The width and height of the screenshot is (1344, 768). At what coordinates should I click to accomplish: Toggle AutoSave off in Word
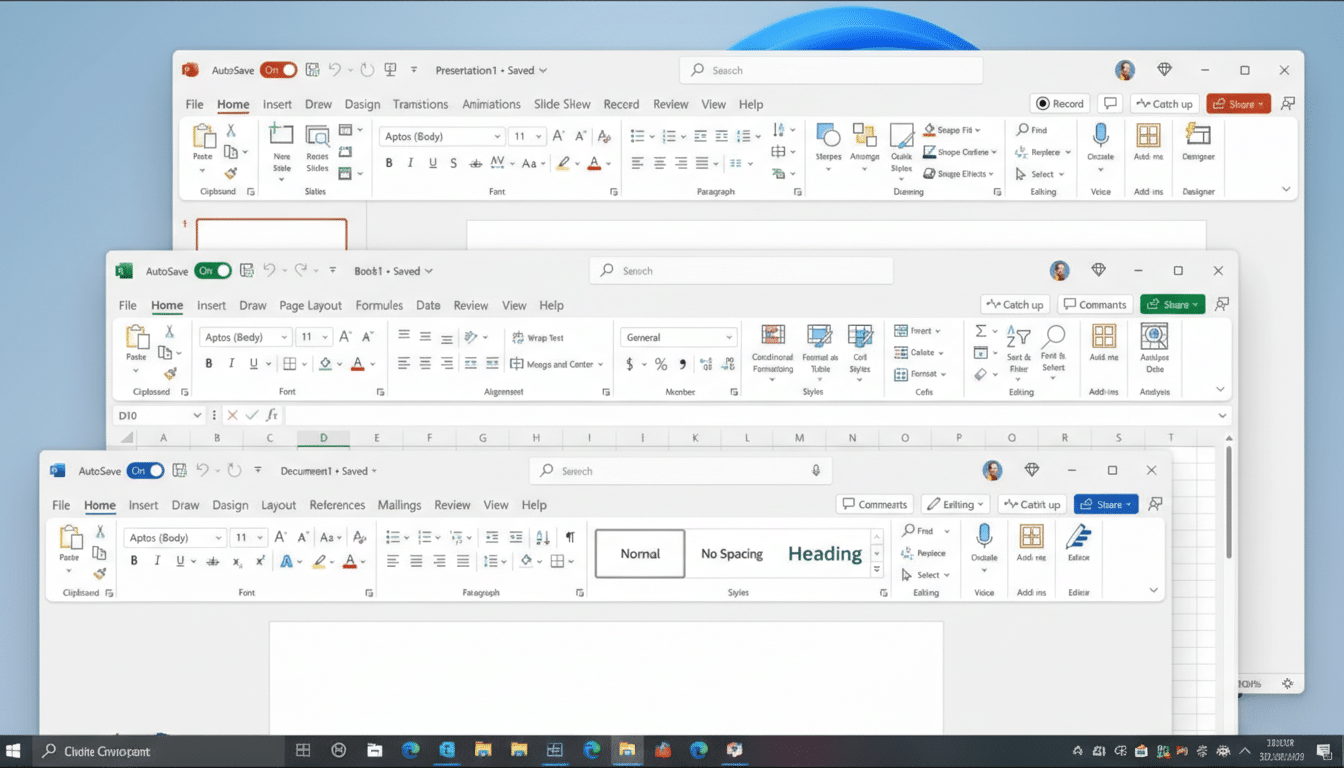[146, 470]
